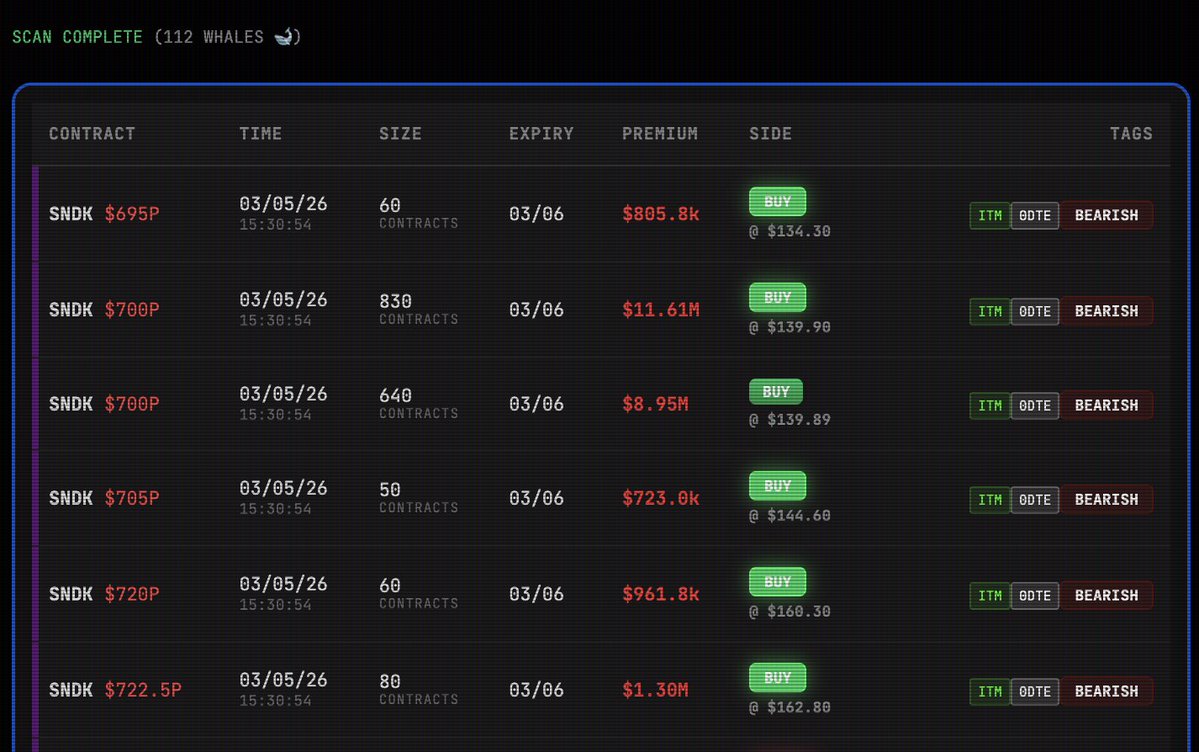Click the @ $160.30 fill price
This screenshot has height=752, width=1199.
coord(789,611)
